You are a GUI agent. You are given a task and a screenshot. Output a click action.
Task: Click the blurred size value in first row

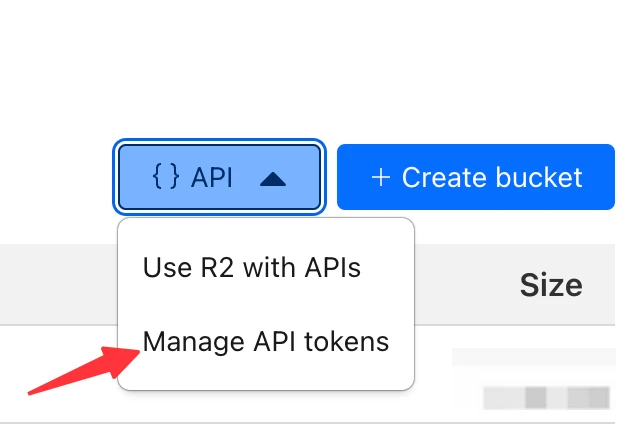pyautogui.click(x=546, y=397)
